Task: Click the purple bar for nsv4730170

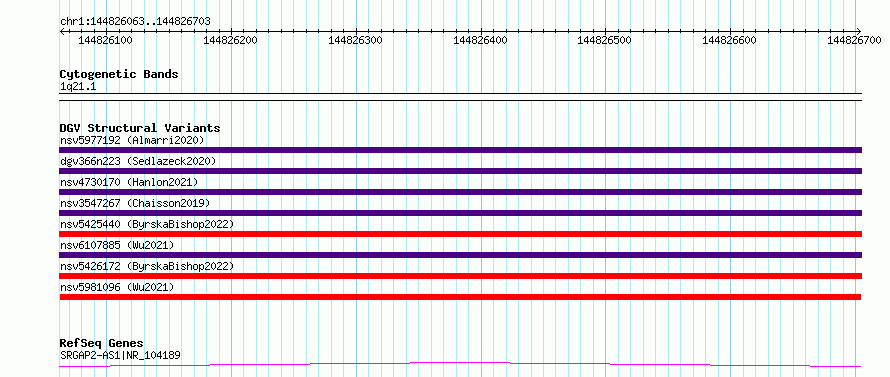Action: (461, 192)
